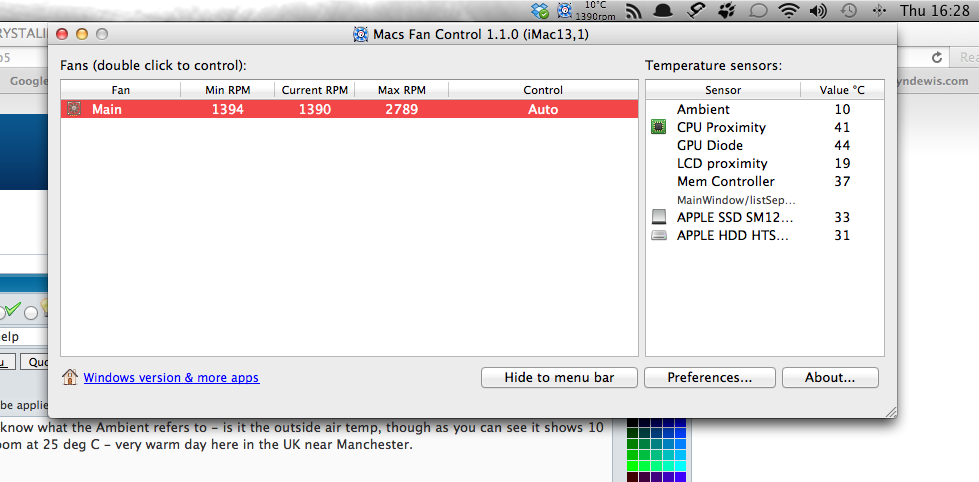Click the Value °C column header

[x=842, y=90]
